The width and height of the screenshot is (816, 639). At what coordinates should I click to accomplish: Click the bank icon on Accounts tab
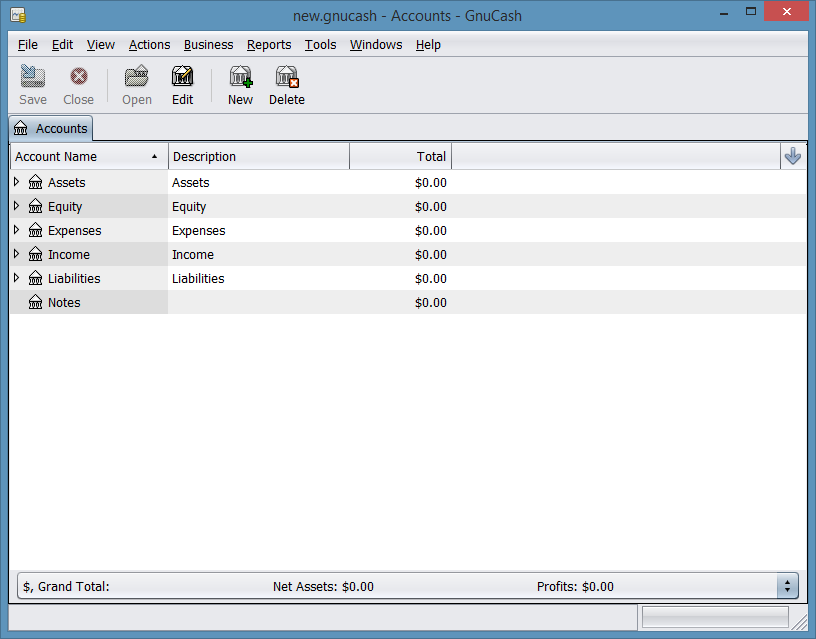[21, 128]
